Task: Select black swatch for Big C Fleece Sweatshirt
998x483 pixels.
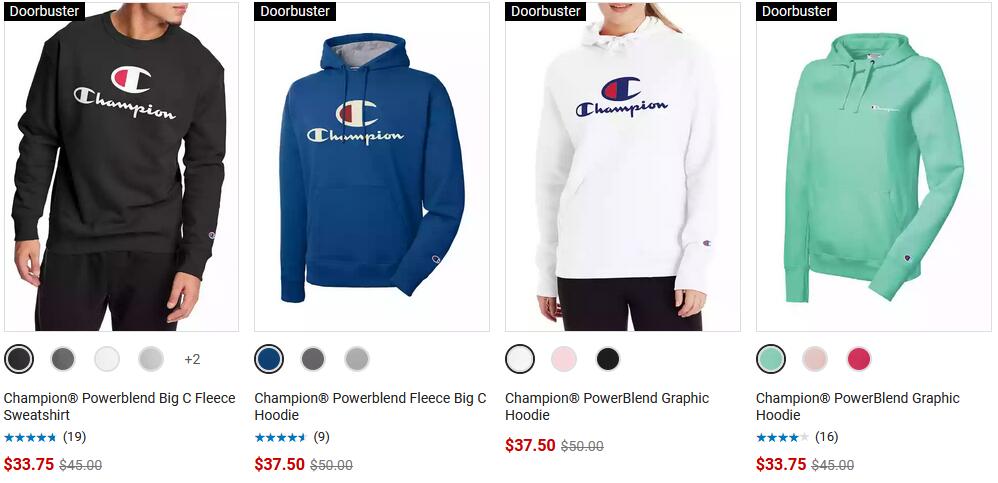Action: coord(19,359)
